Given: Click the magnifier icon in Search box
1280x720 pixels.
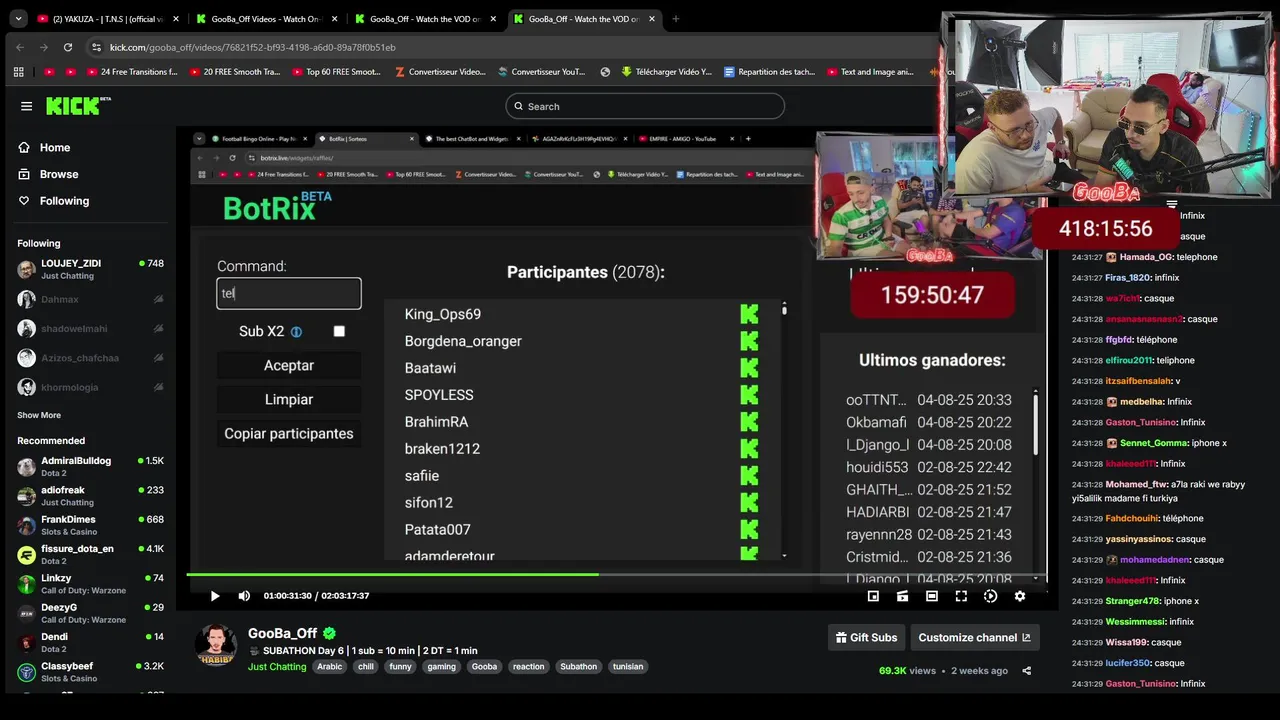Looking at the screenshot, I should (x=518, y=106).
